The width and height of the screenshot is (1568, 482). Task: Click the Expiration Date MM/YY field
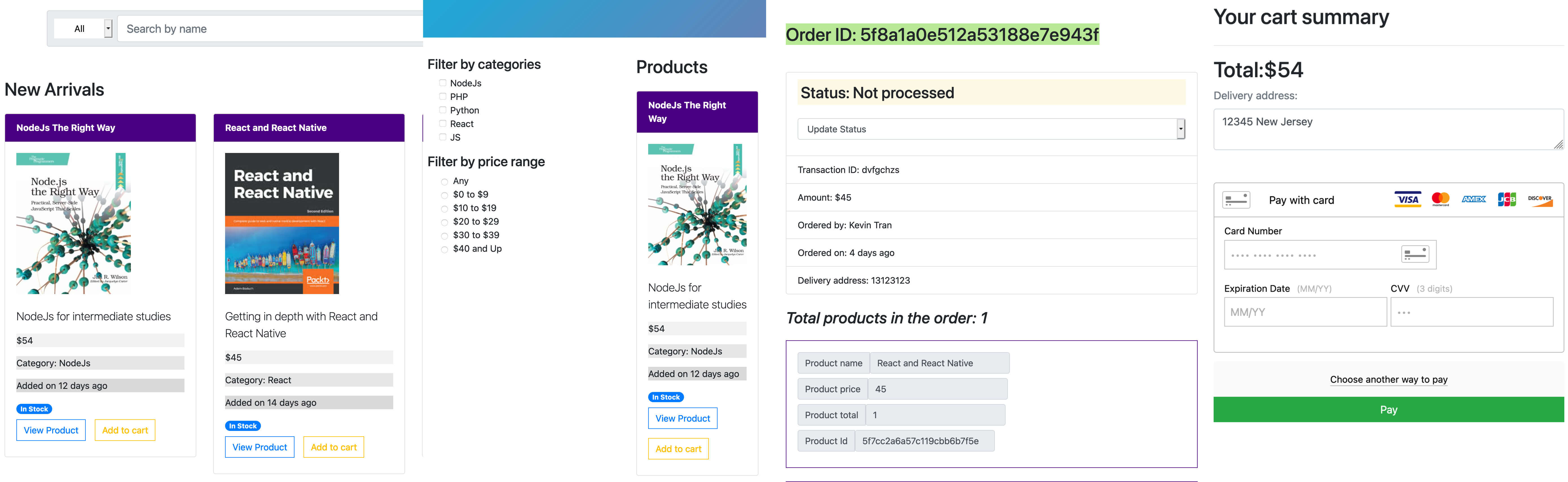(1305, 312)
